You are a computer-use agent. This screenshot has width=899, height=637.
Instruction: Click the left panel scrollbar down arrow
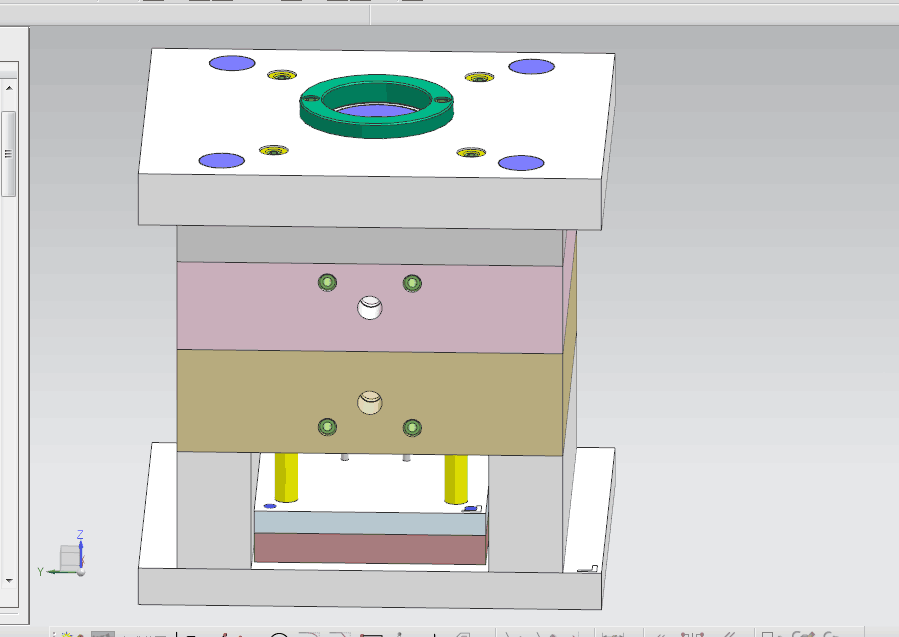pos(9,580)
